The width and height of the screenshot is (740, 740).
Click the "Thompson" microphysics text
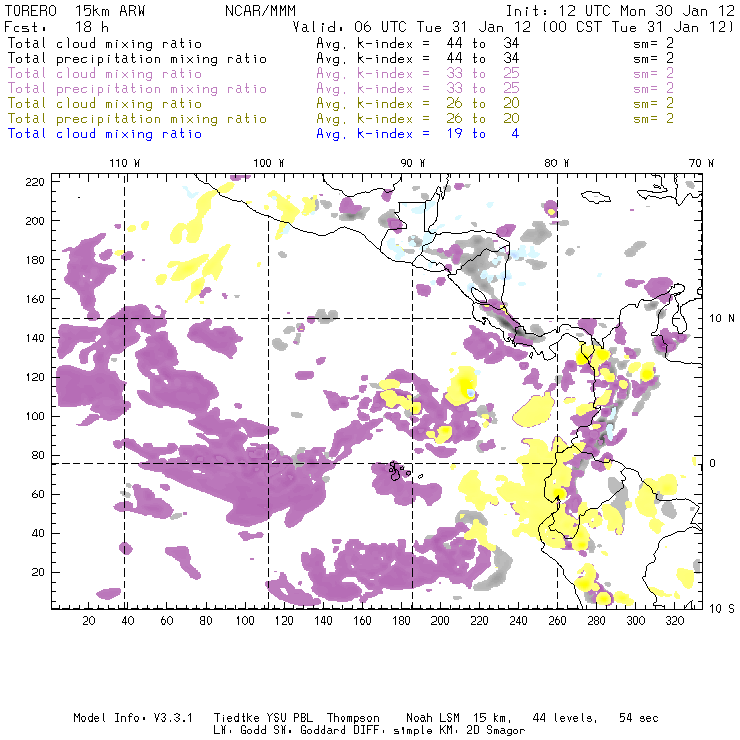click(x=353, y=718)
